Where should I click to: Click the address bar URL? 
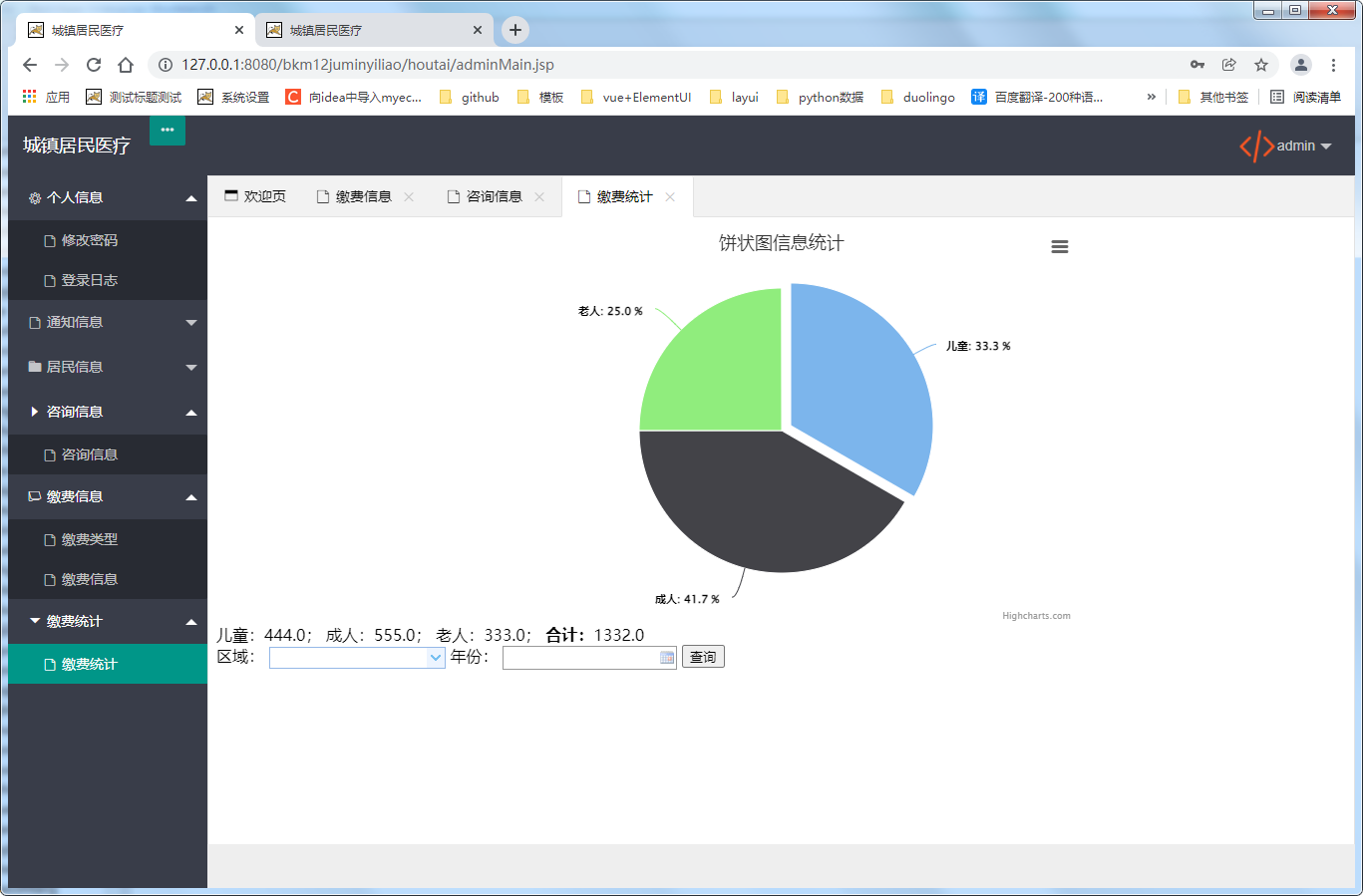click(x=368, y=65)
